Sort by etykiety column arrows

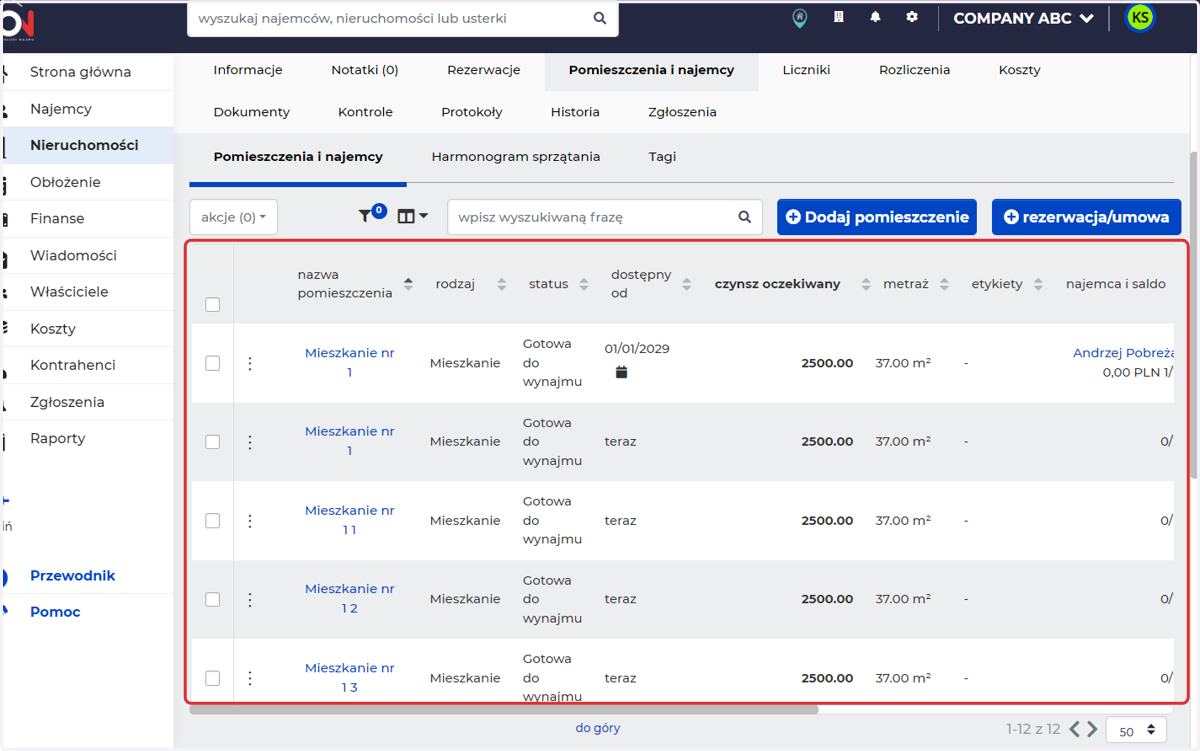(x=1039, y=284)
